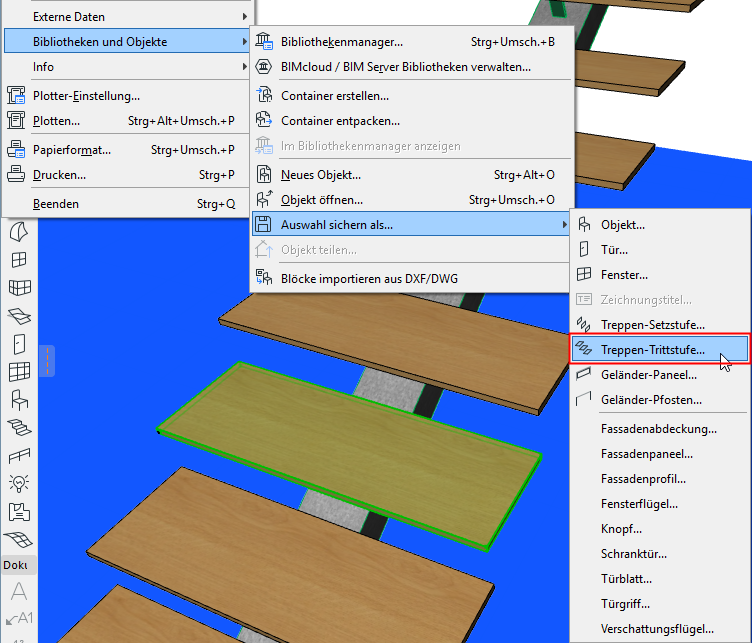The image size is (752, 643).
Task: Click the Neues Objekt icon
Action: [x=264, y=175]
